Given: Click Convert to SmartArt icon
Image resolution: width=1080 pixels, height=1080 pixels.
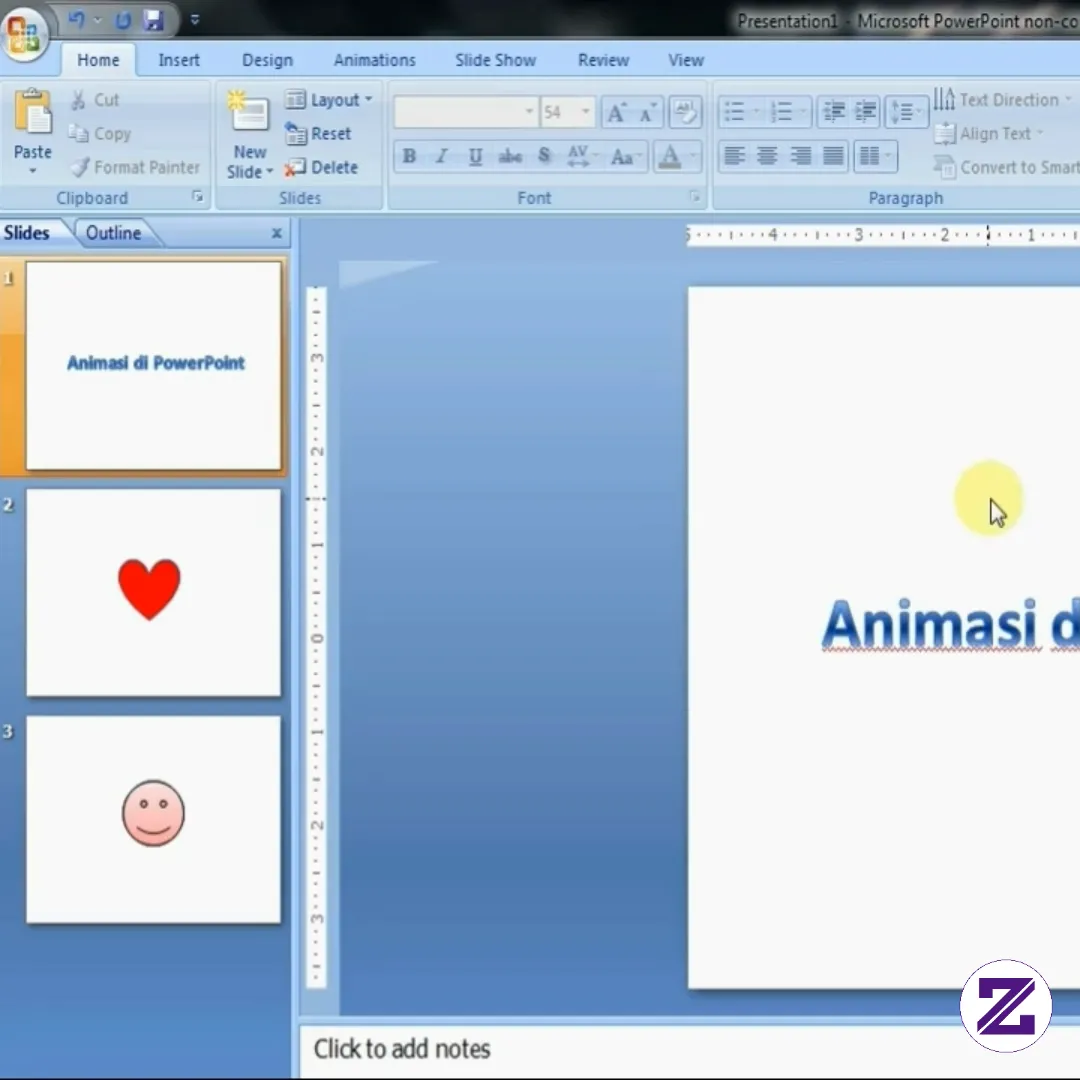Looking at the screenshot, I should (944, 167).
